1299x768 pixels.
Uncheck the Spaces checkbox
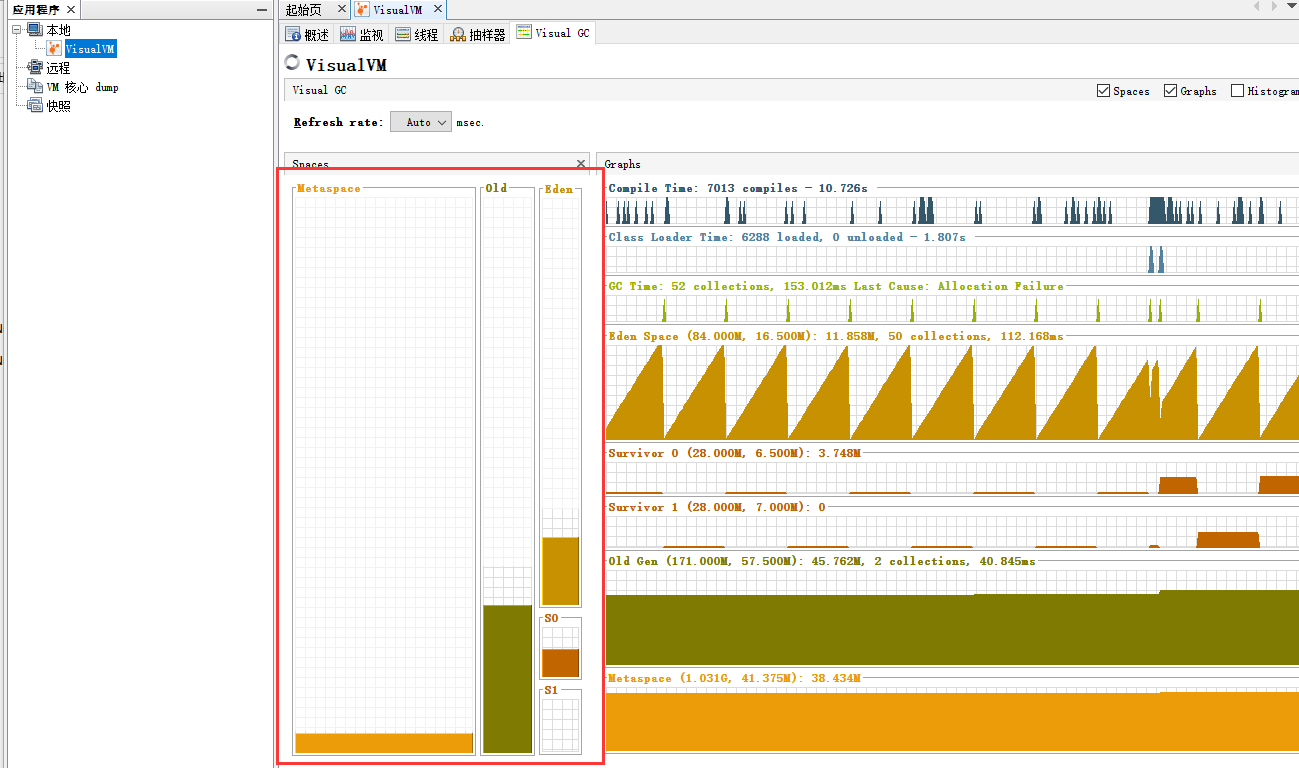point(1103,90)
